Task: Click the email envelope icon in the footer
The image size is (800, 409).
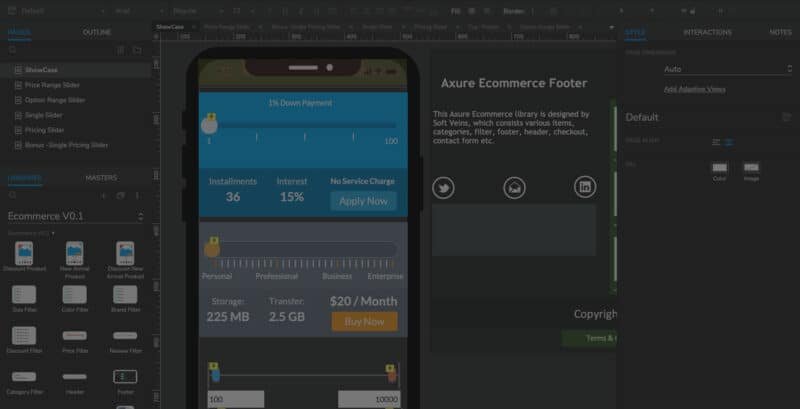Action: 514,187
